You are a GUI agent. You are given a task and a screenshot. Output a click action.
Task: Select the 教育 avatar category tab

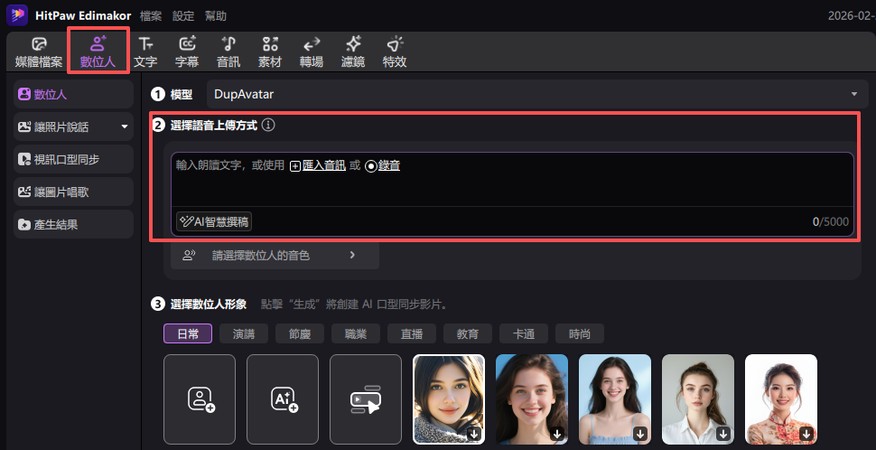pos(468,334)
